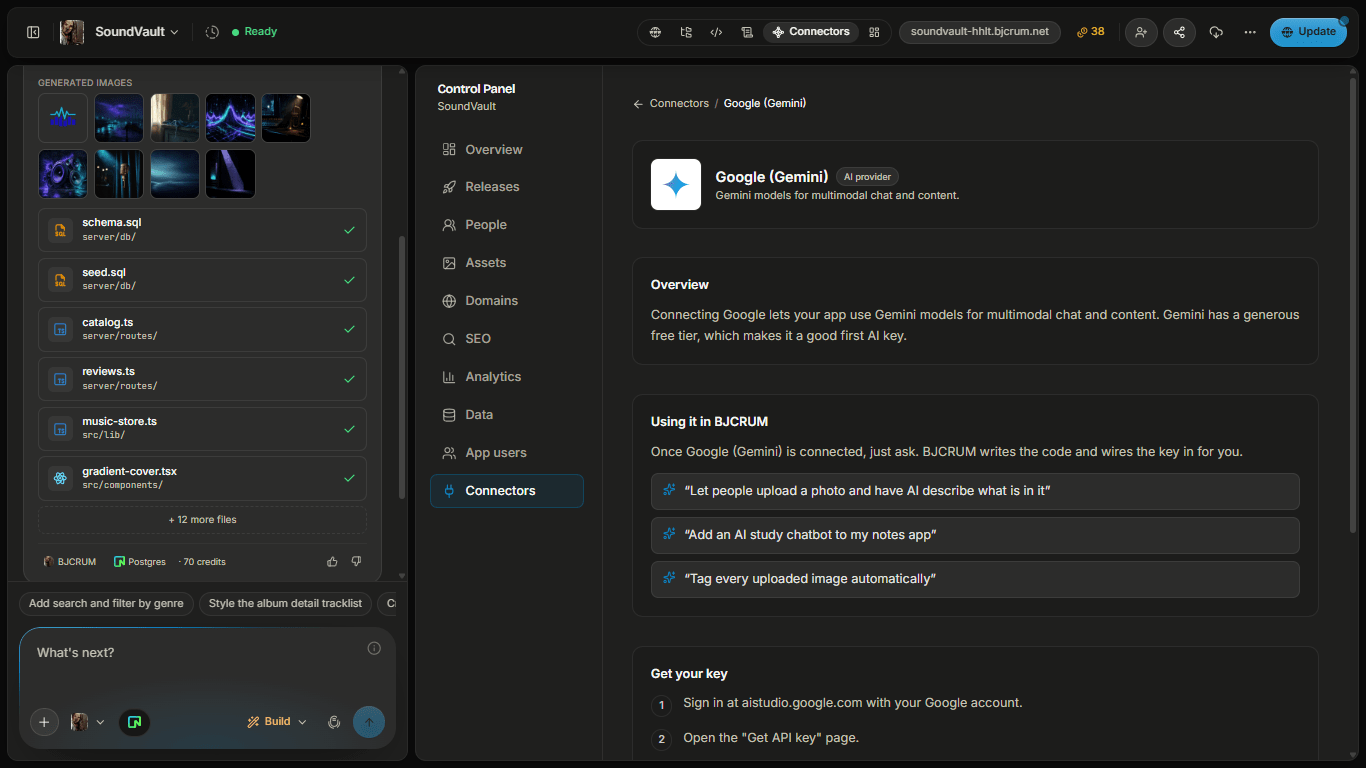Screen dimensions: 1366x768
Task: Click the 'Add an AI study chatbot' prompt
Action: 975,535
